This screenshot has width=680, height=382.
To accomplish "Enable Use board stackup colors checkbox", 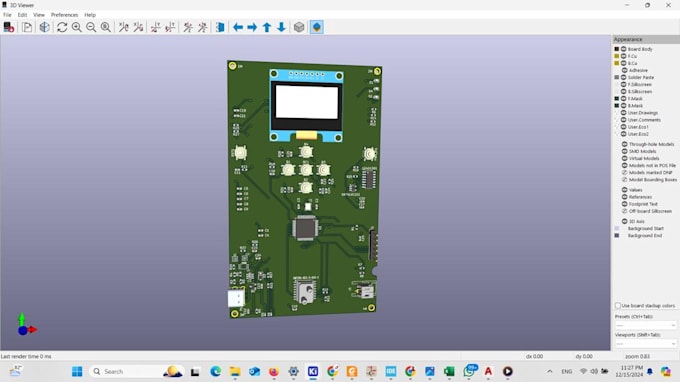I will (618, 306).
